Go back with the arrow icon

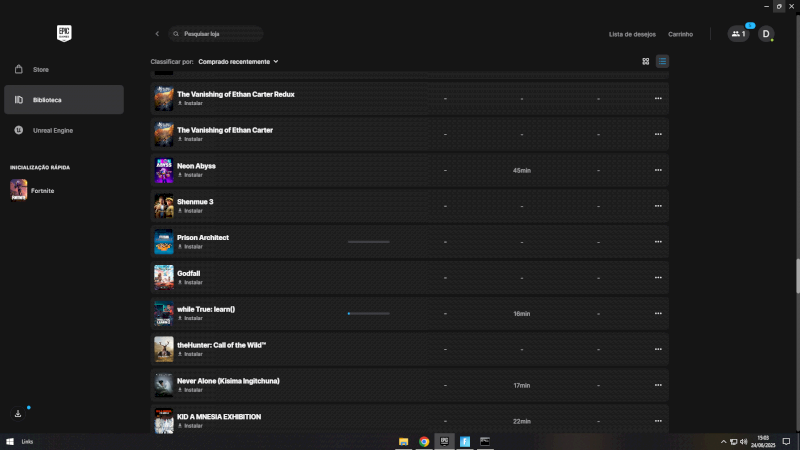coord(157,34)
